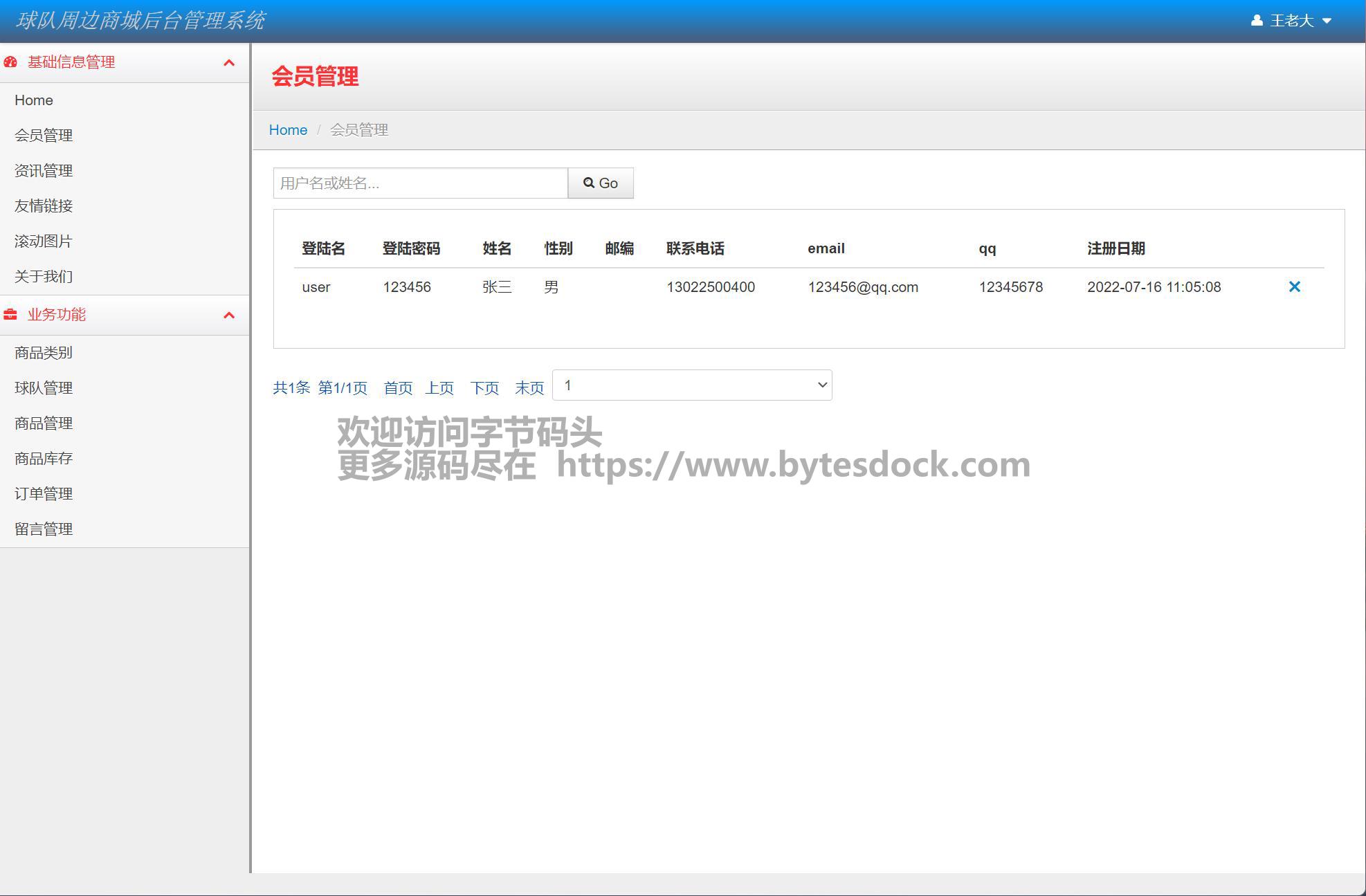The height and width of the screenshot is (896, 1366).
Task: Click user avatar icon in header
Action: pos(1257,21)
